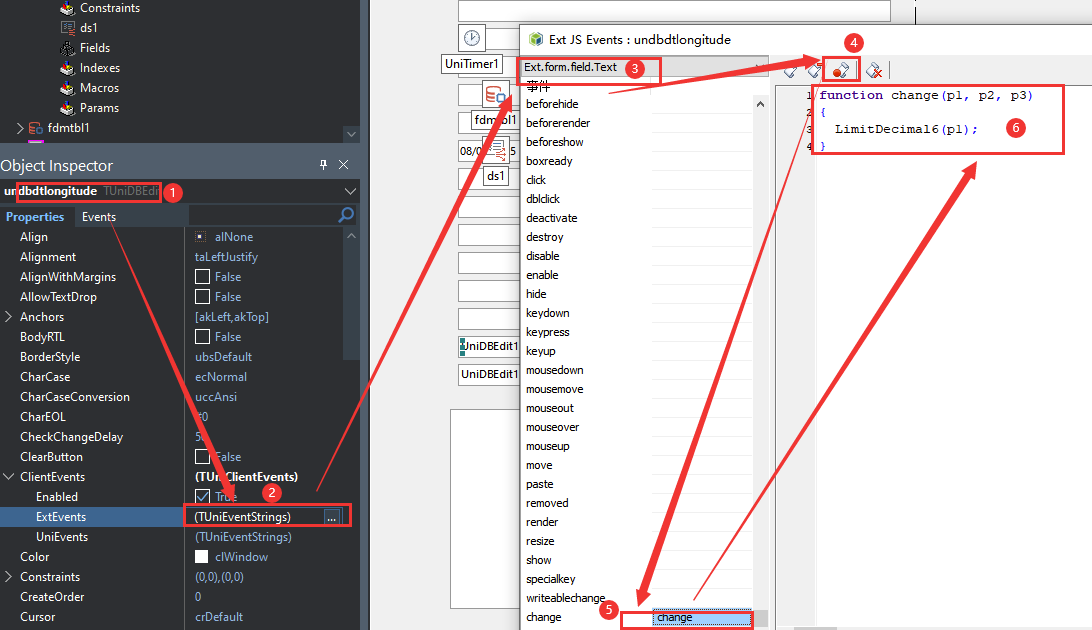Image resolution: width=1092 pixels, height=630 pixels.
Task: Select the click event
Action: click(536, 180)
